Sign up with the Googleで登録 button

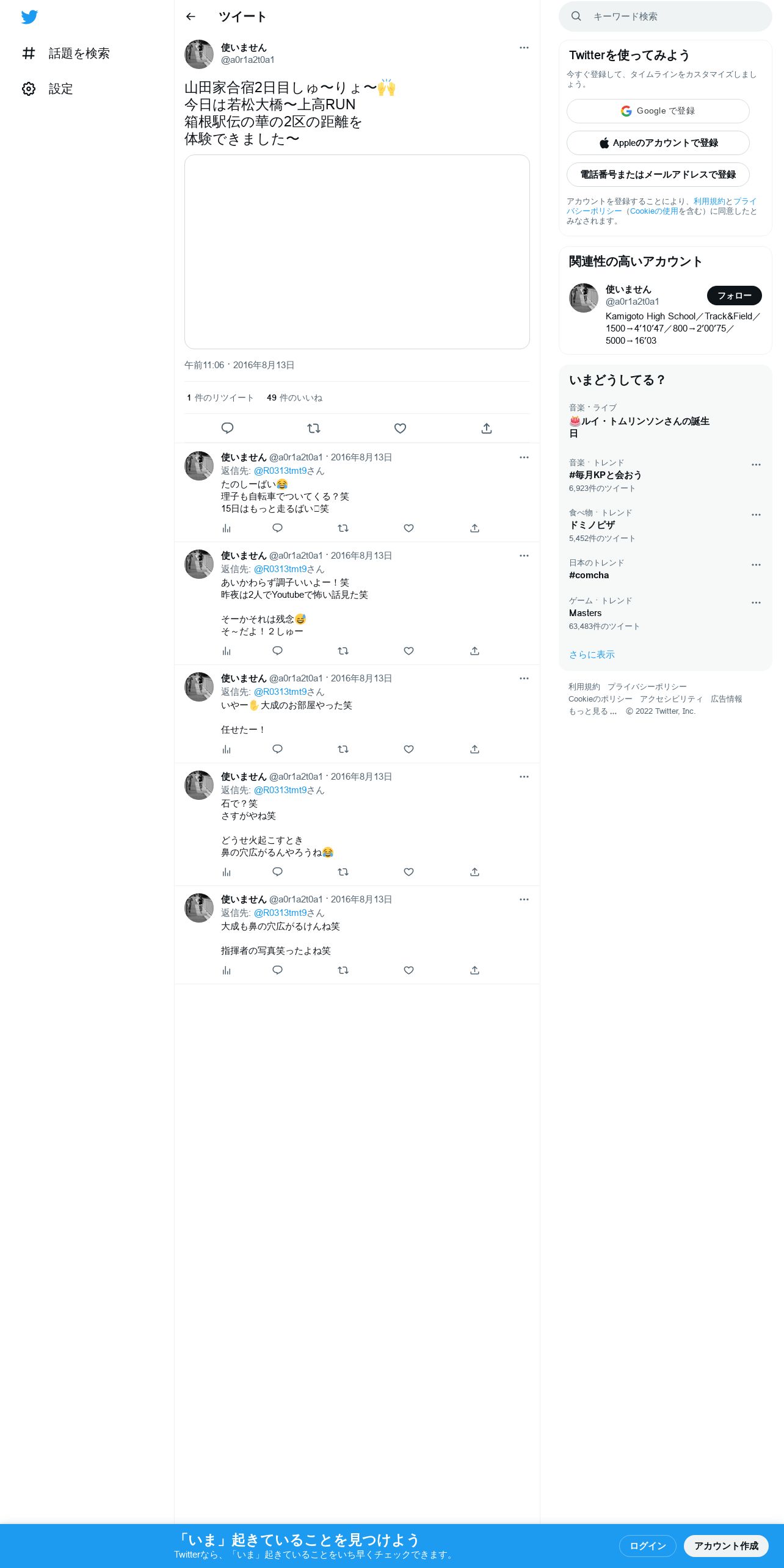point(658,111)
